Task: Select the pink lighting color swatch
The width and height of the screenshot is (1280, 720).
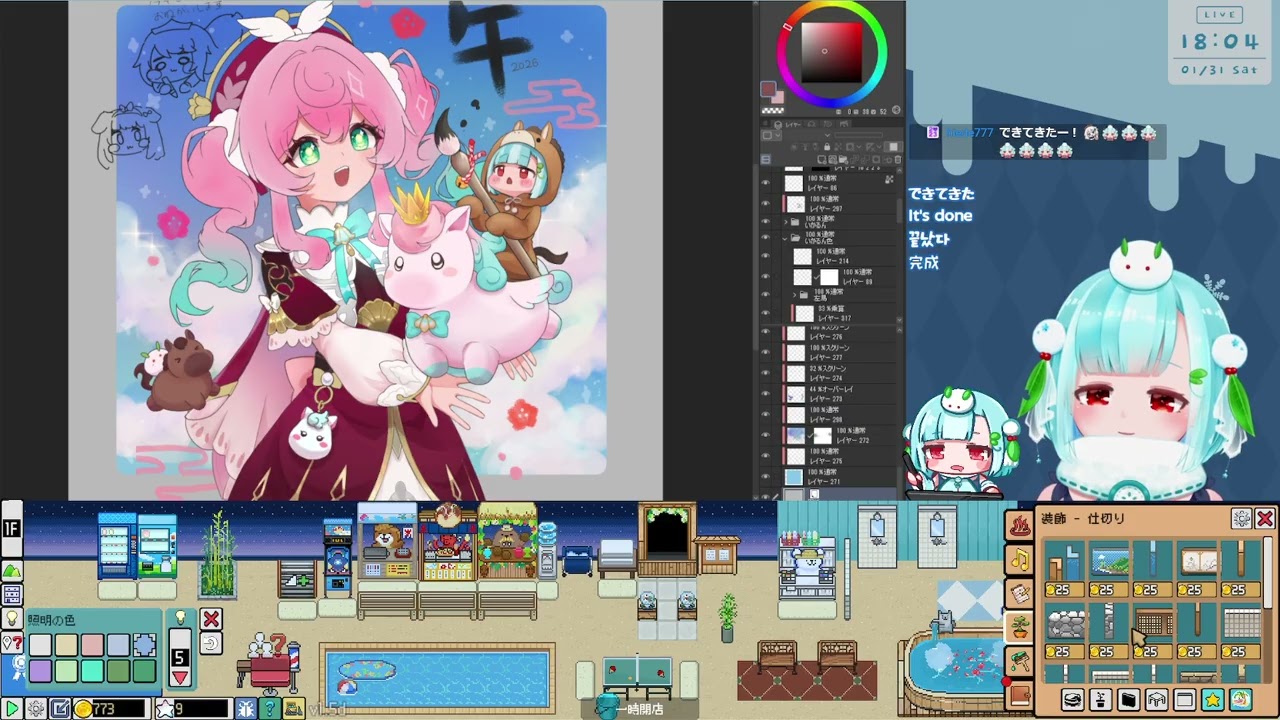Action: coord(92,645)
